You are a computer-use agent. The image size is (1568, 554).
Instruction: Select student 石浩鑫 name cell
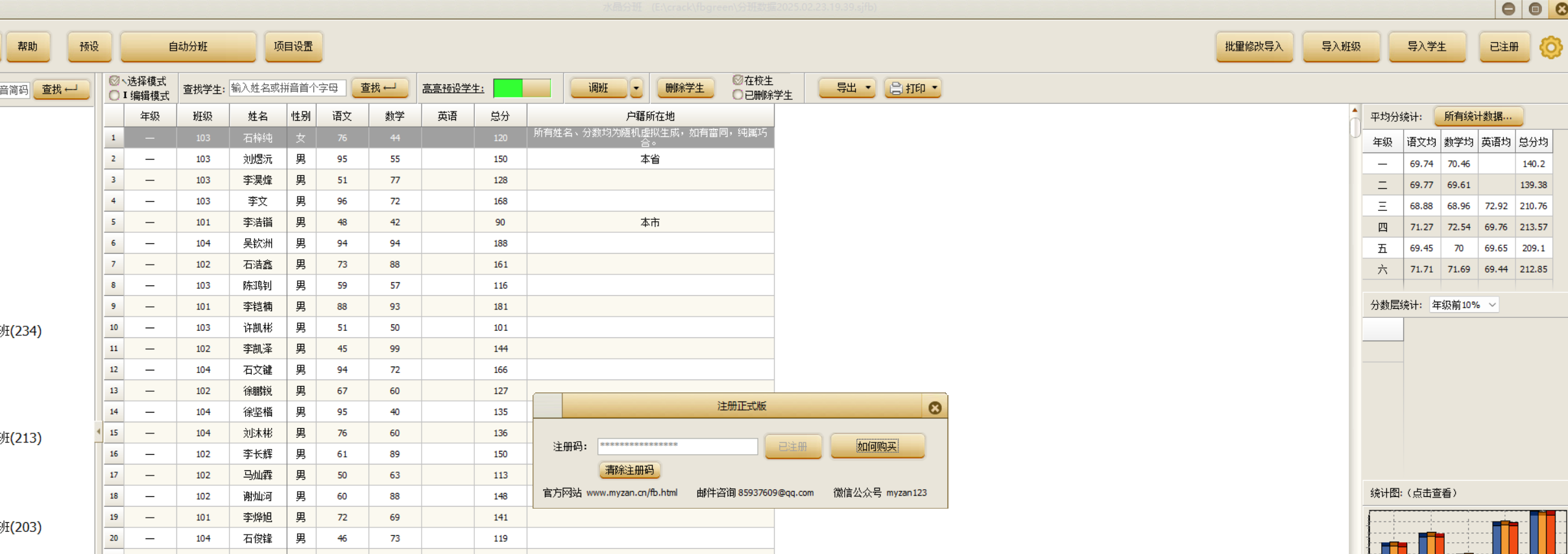click(x=258, y=265)
